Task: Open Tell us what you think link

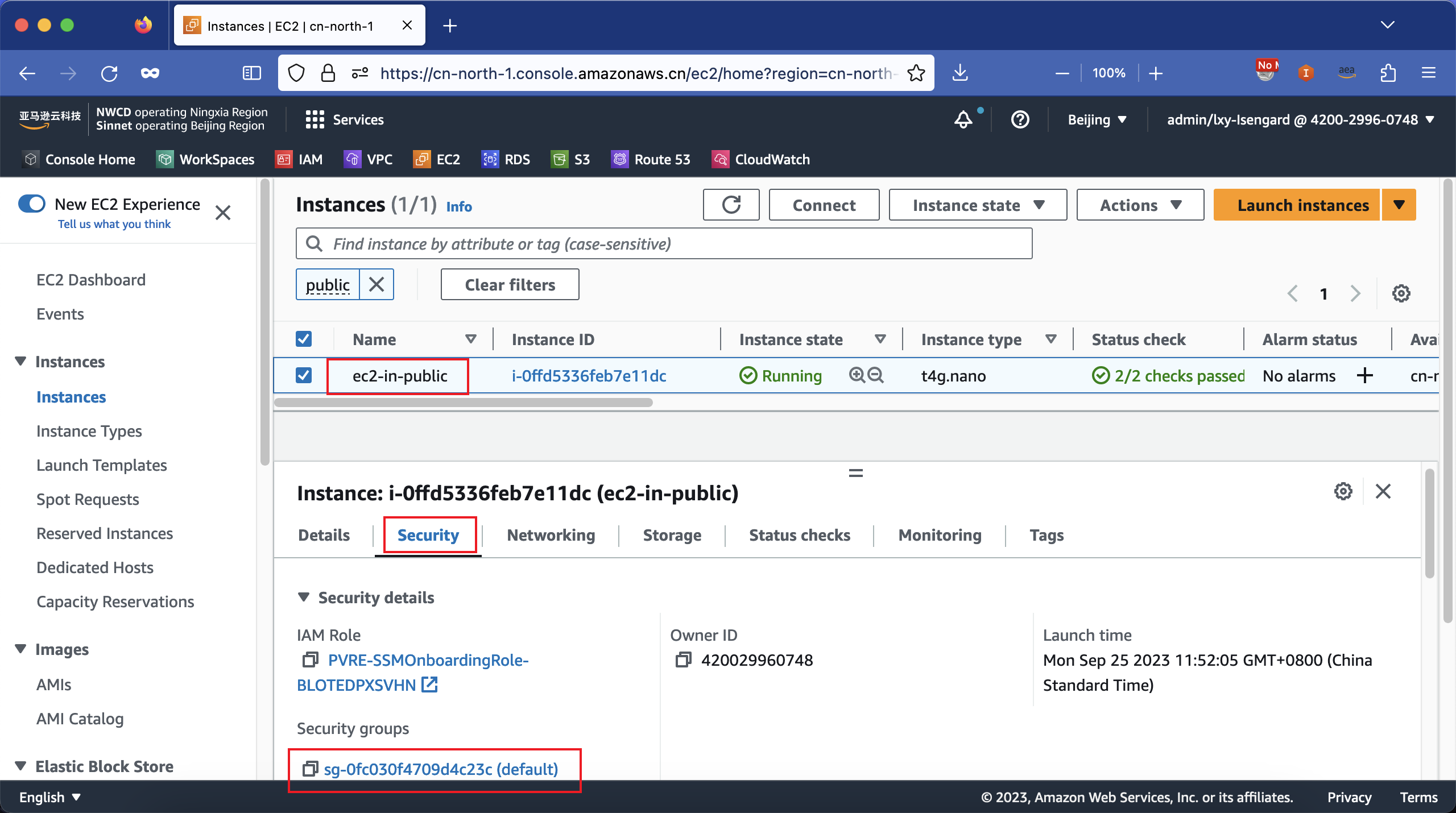Action: [x=114, y=224]
